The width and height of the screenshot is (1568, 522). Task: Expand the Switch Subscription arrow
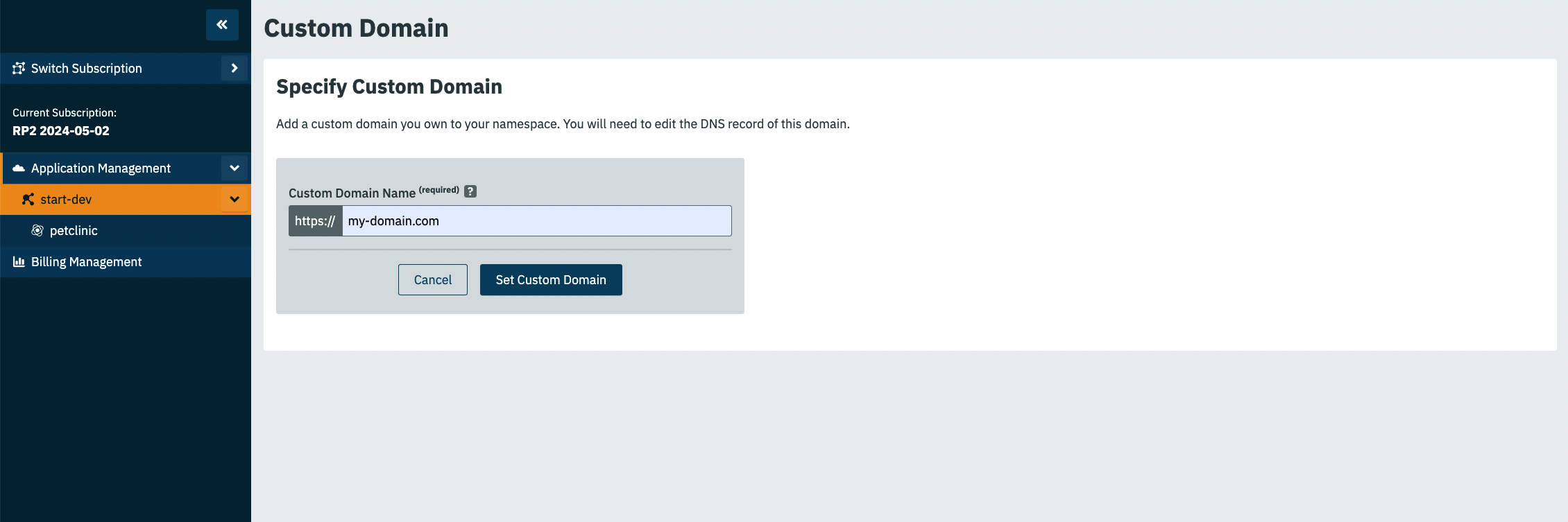[x=235, y=68]
